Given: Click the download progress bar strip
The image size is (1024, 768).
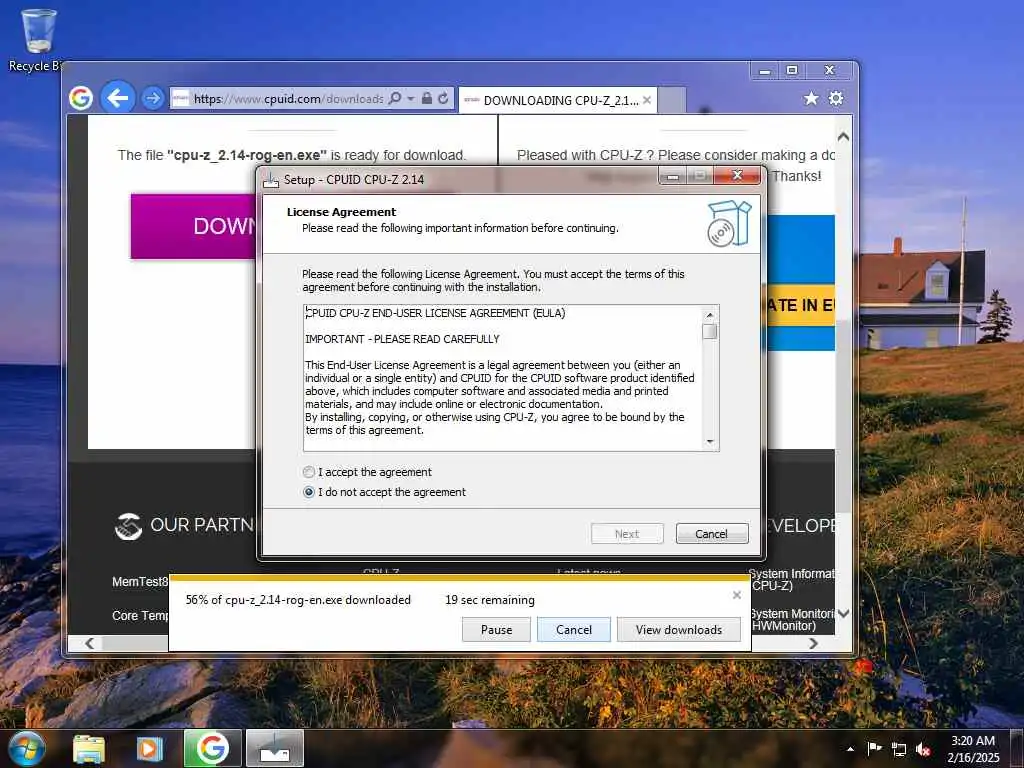Looking at the screenshot, I should click(x=459, y=578).
